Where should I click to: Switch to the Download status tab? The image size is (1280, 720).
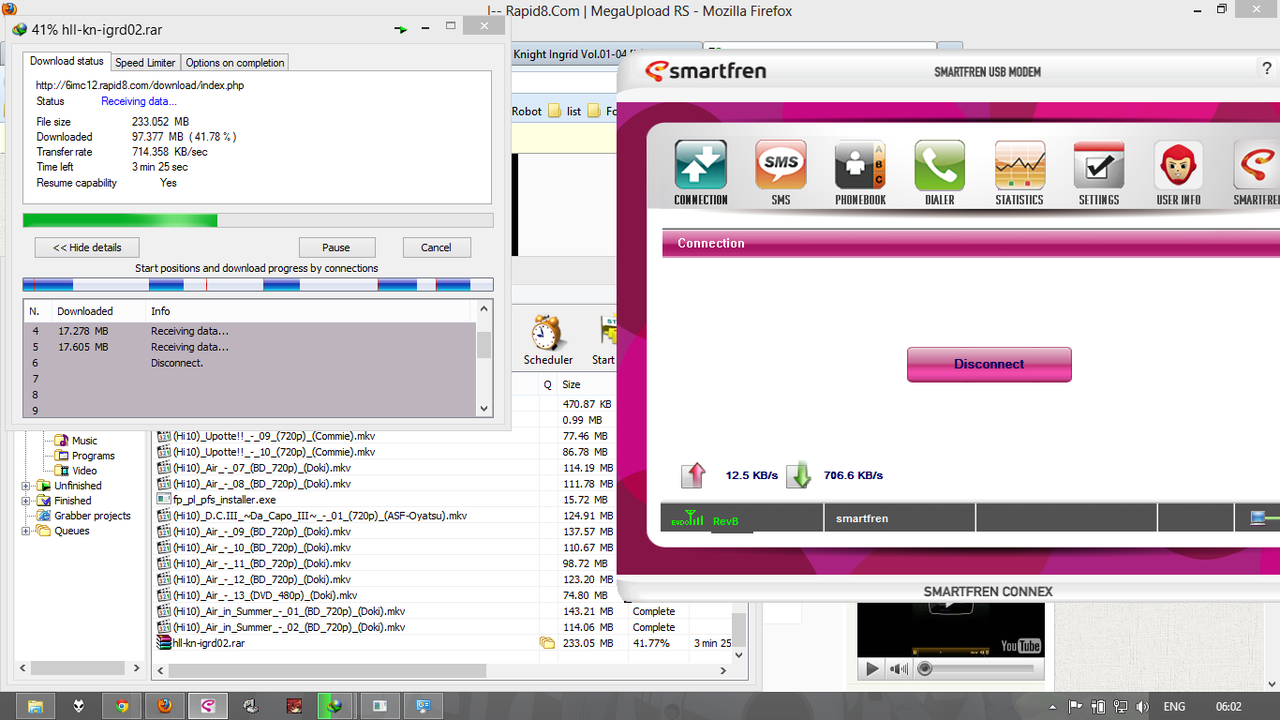pyautogui.click(x=67, y=61)
